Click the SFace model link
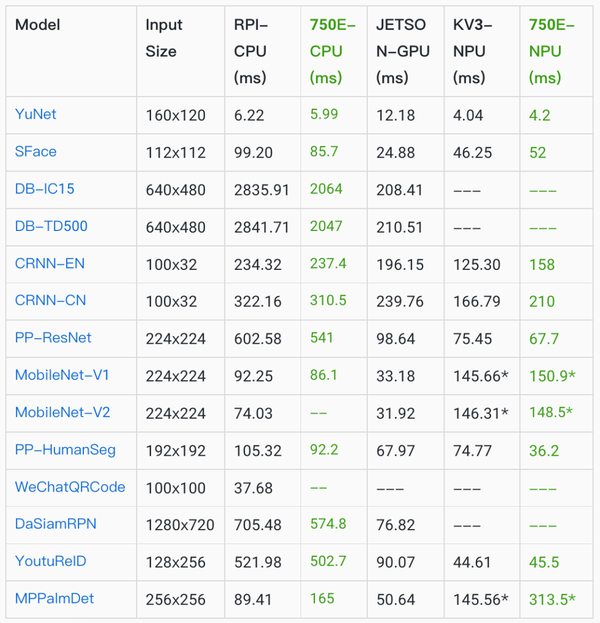The width and height of the screenshot is (600, 623). [x=35, y=152]
